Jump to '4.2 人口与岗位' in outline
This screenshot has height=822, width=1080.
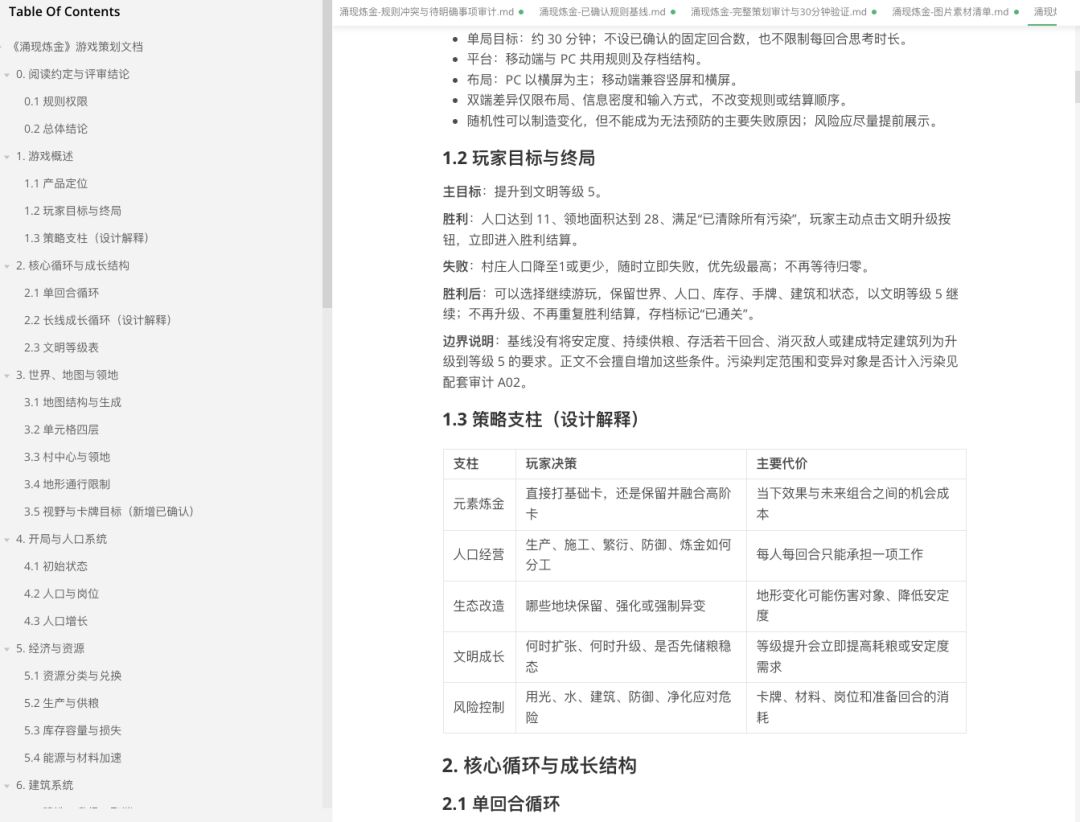(61, 594)
